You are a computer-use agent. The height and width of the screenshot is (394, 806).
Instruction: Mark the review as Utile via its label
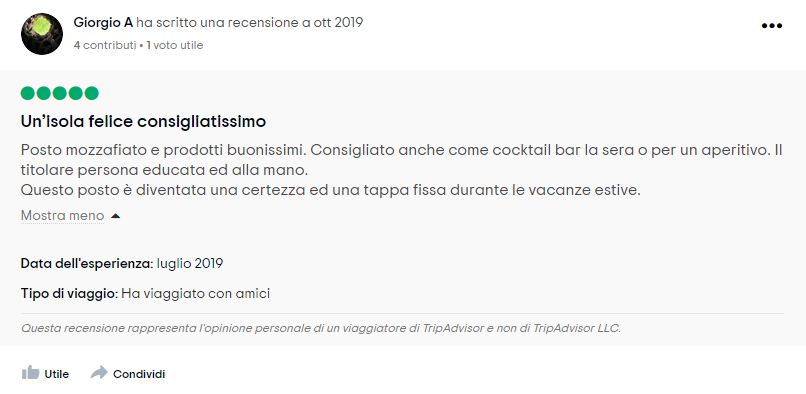(x=57, y=374)
